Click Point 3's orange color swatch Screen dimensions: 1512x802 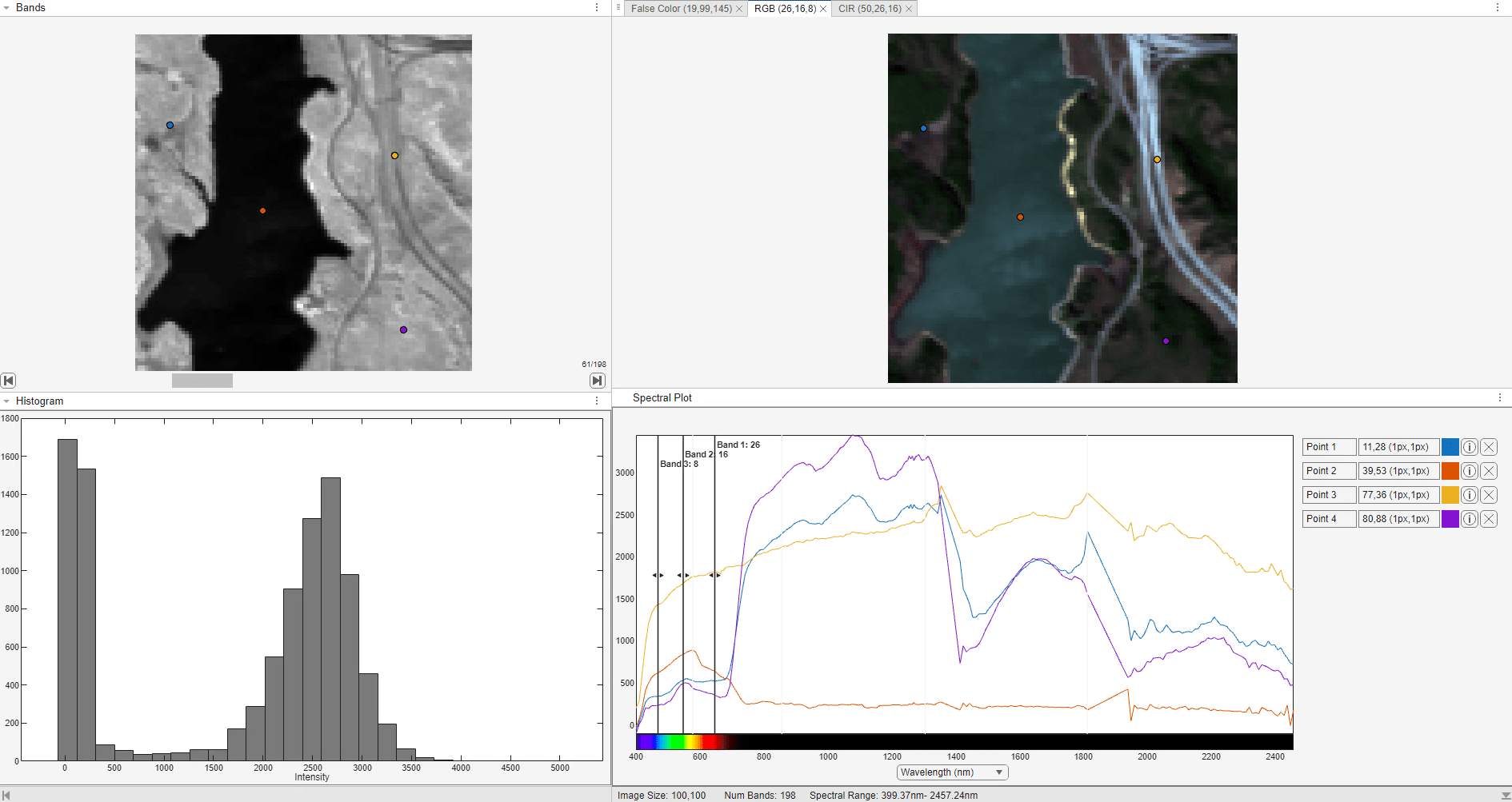coord(1450,495)
